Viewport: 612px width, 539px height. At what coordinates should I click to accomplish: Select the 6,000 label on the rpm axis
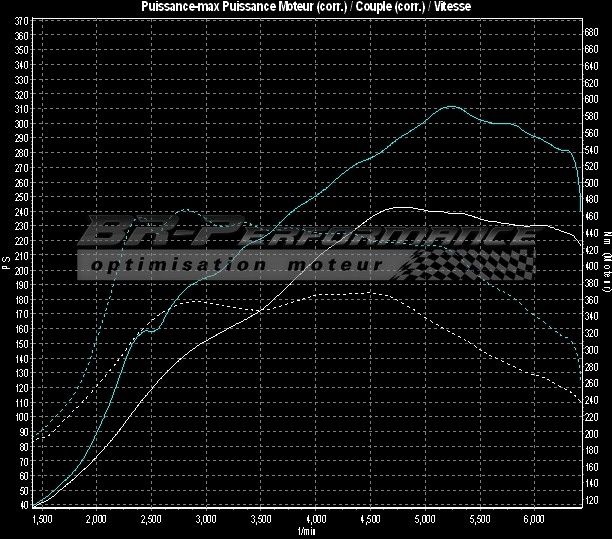(534, 520)
